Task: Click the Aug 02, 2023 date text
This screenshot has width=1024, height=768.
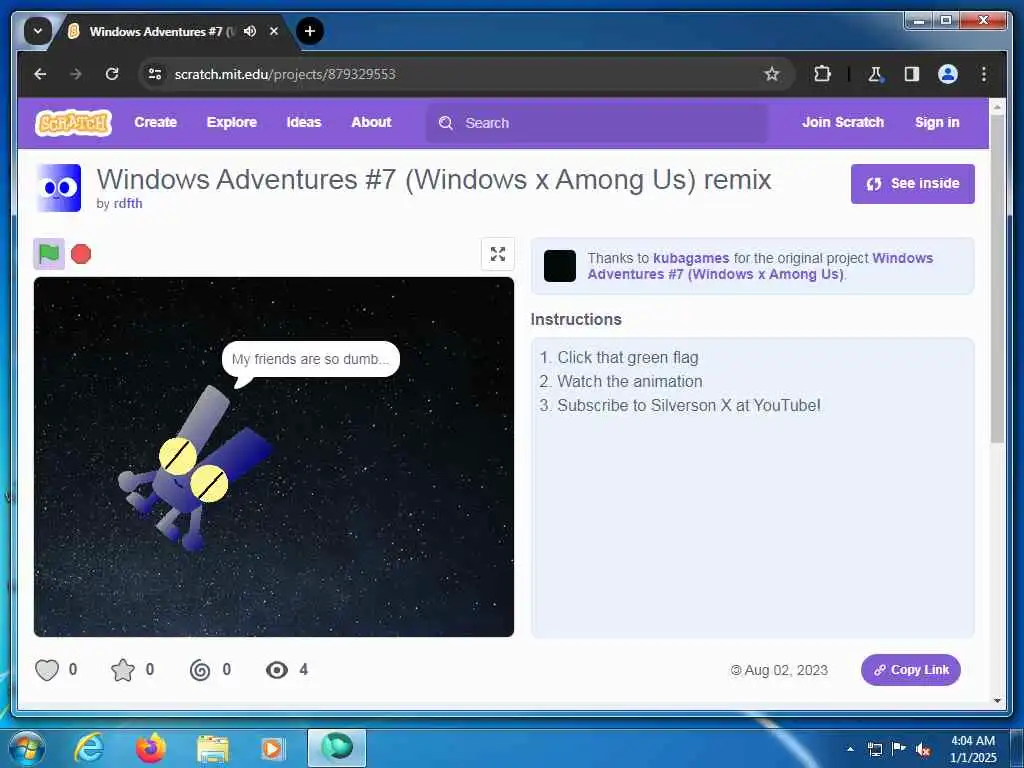Action: pyautogui.click(x=786, y=671)
